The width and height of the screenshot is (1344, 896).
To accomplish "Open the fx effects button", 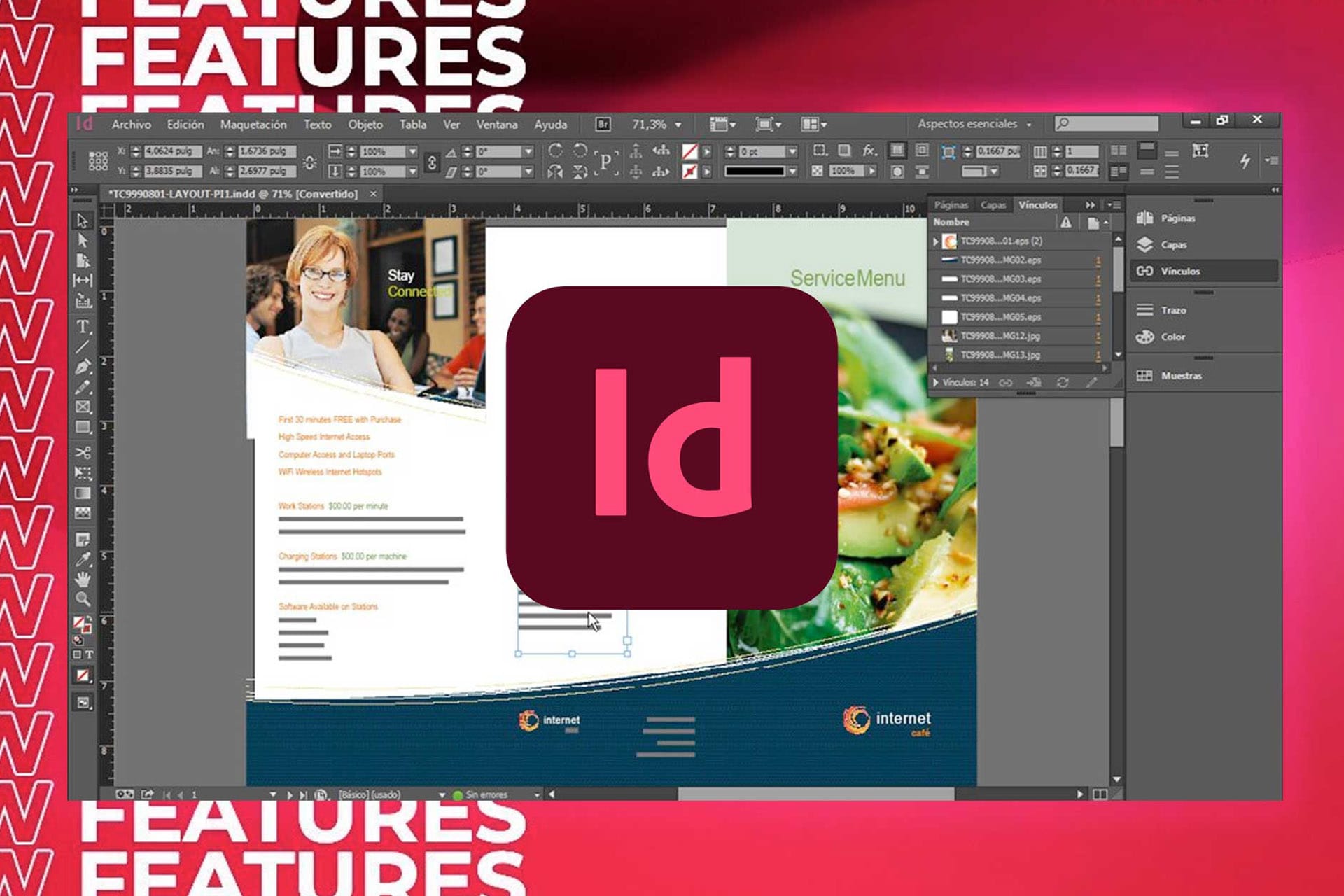I will tap(869, 150).
